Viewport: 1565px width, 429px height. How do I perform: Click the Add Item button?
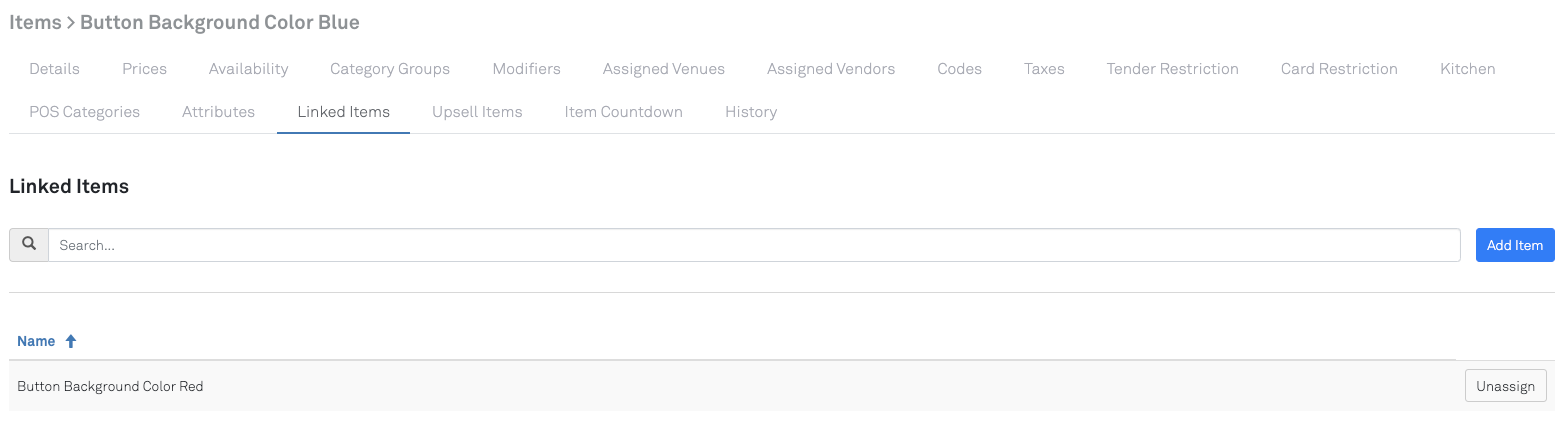tap(1514, 245)
